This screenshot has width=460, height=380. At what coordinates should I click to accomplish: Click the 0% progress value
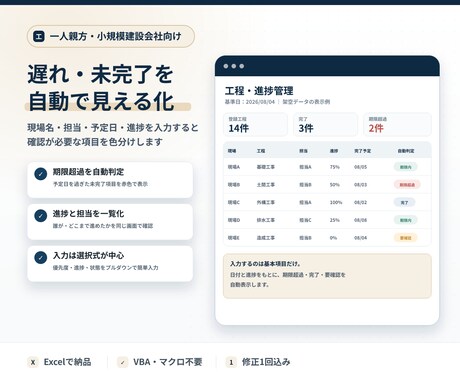[333, 238]
